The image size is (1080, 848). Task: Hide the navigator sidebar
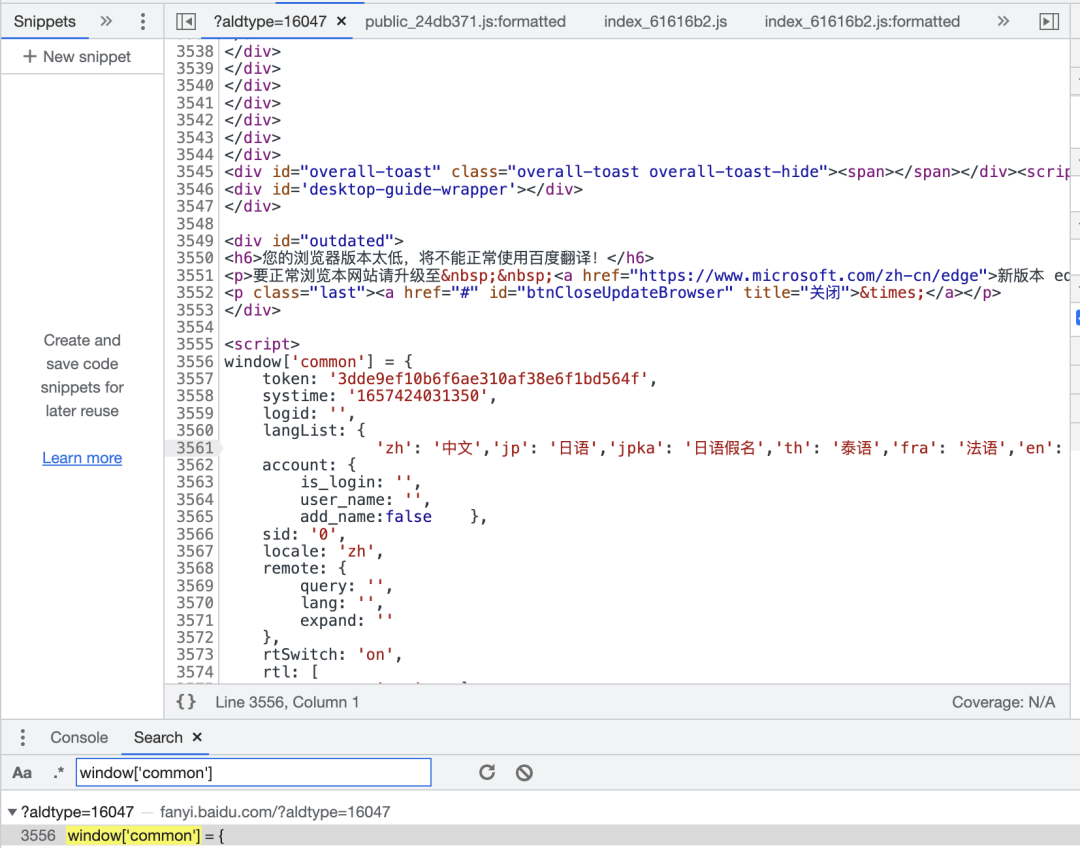point(185,21)
